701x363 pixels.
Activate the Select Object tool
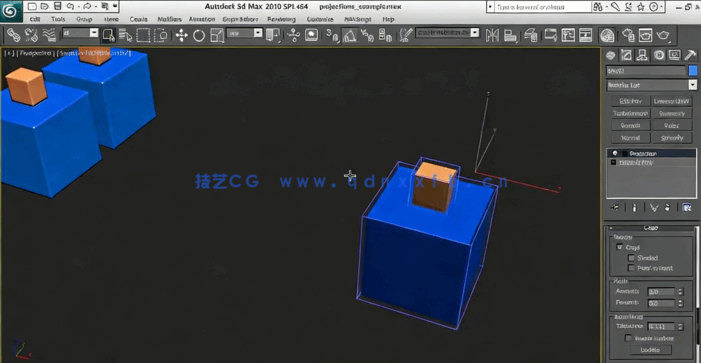tap(108, 35)
